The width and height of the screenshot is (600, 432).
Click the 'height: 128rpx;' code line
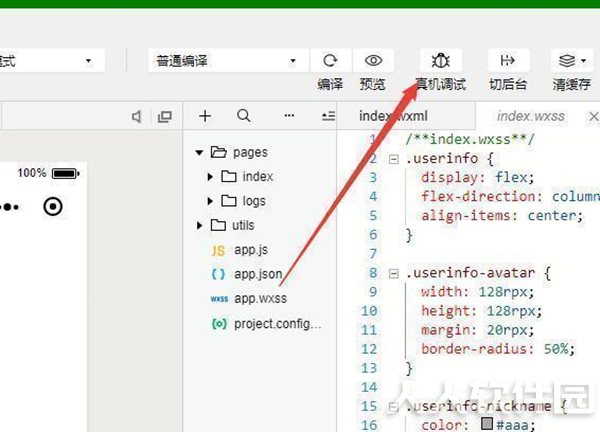481,311
